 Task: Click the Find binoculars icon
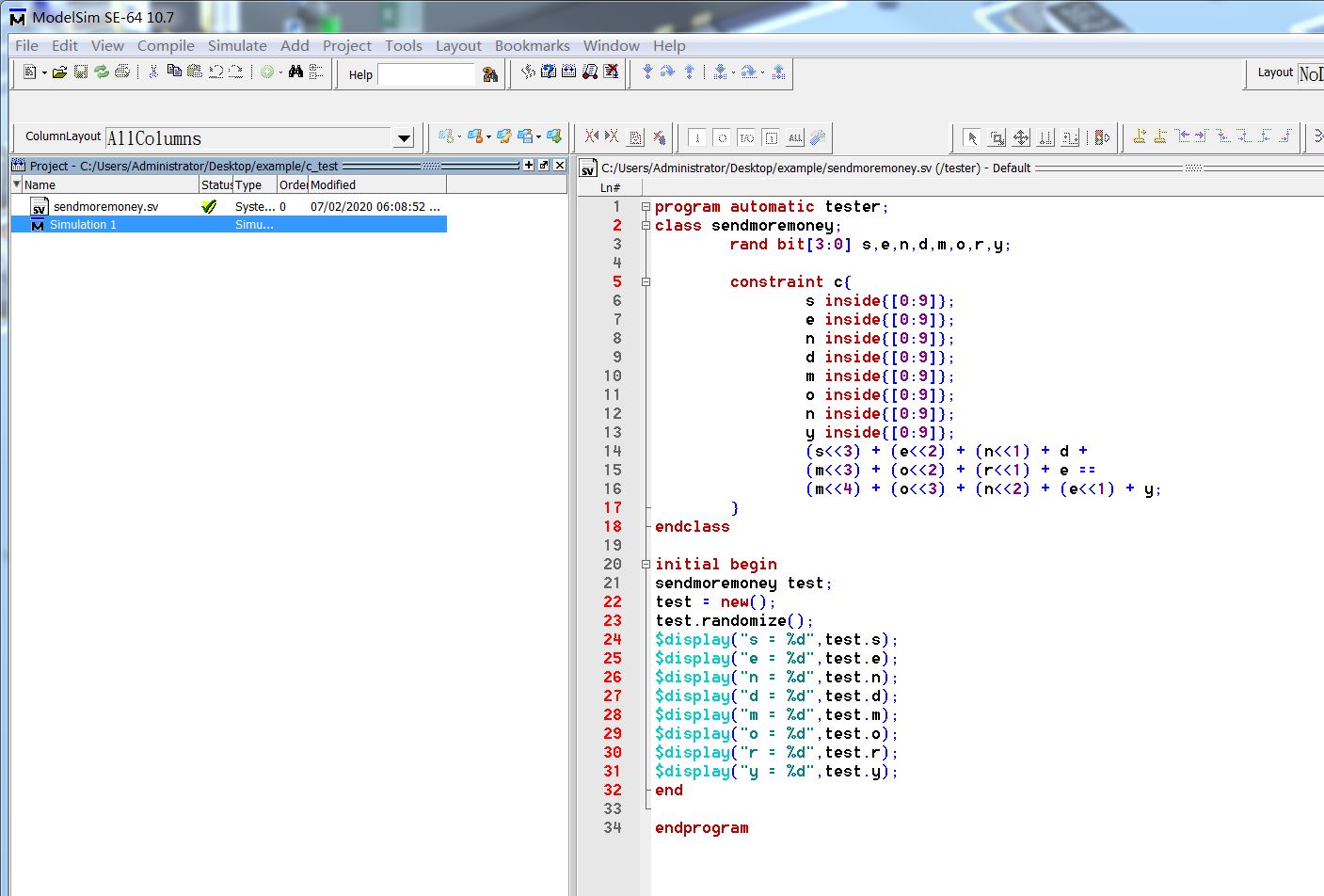(x=295, y=72)
